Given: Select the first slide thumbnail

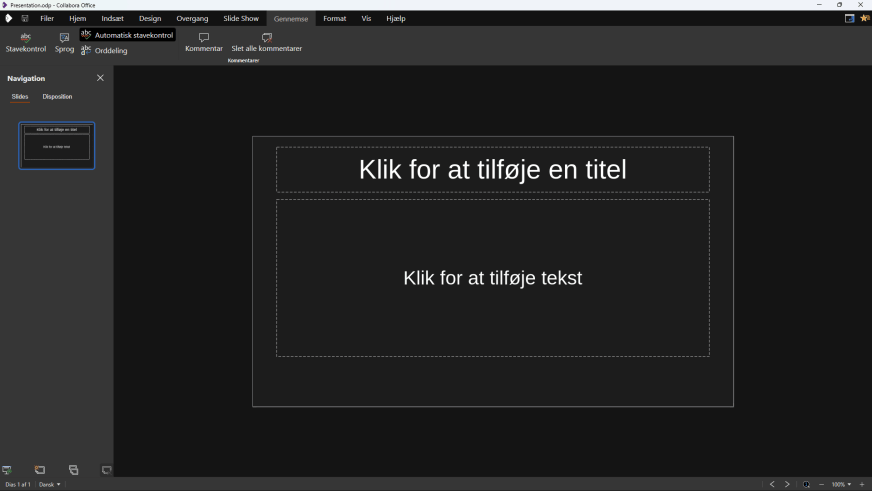Looking at the screenshot, I should pyautogui.click(x=57, y=145).
